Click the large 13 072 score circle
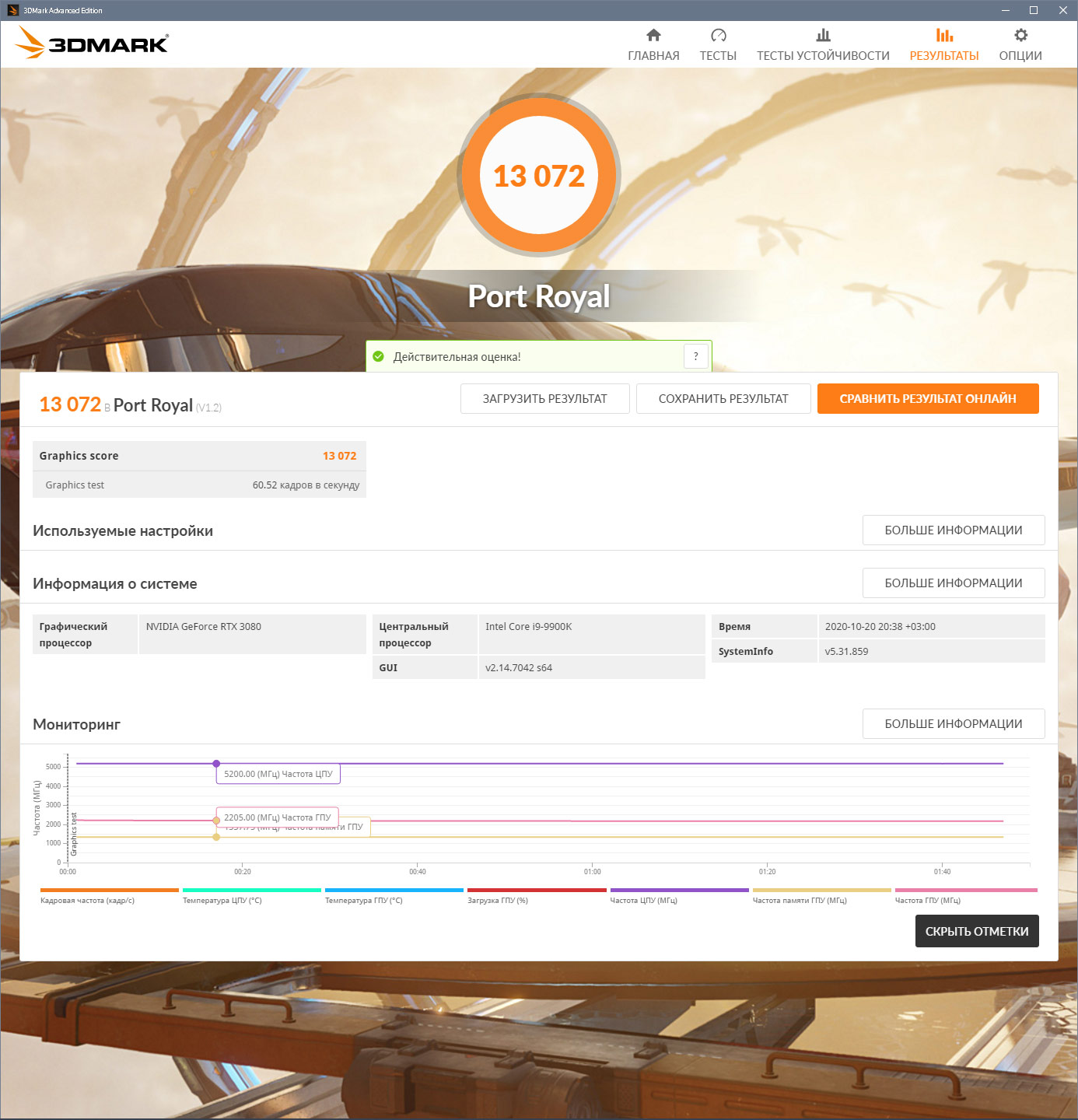Screen dimensions: 1078x1120 [x=539, y=175]
